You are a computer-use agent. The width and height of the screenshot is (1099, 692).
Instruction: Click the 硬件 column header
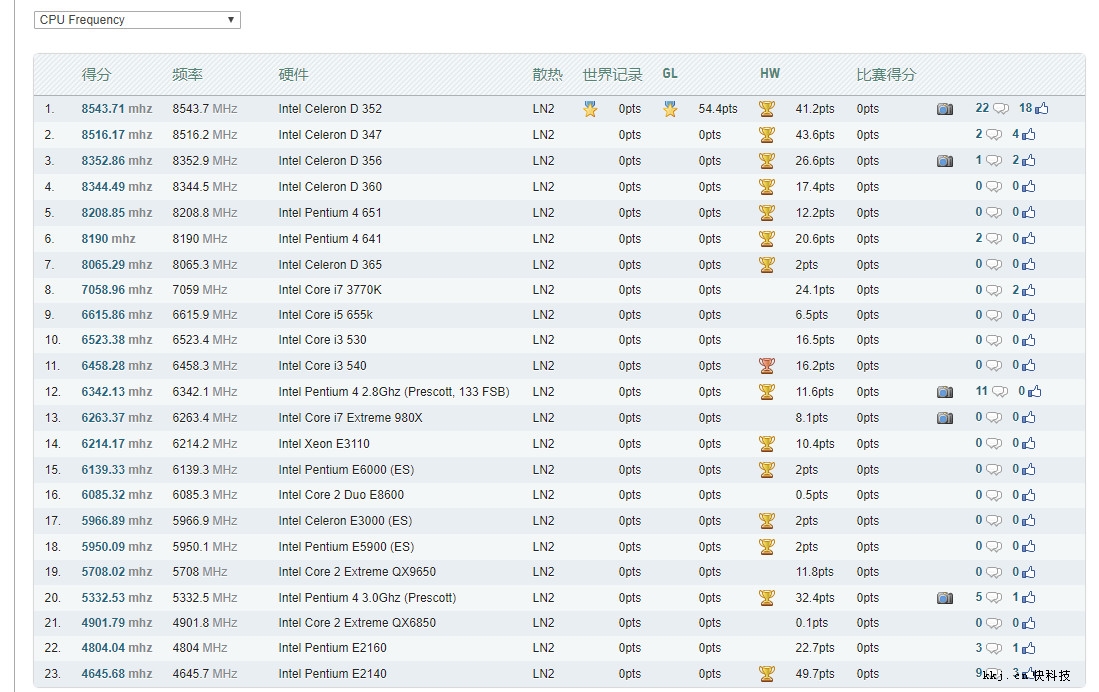(293, 74)
